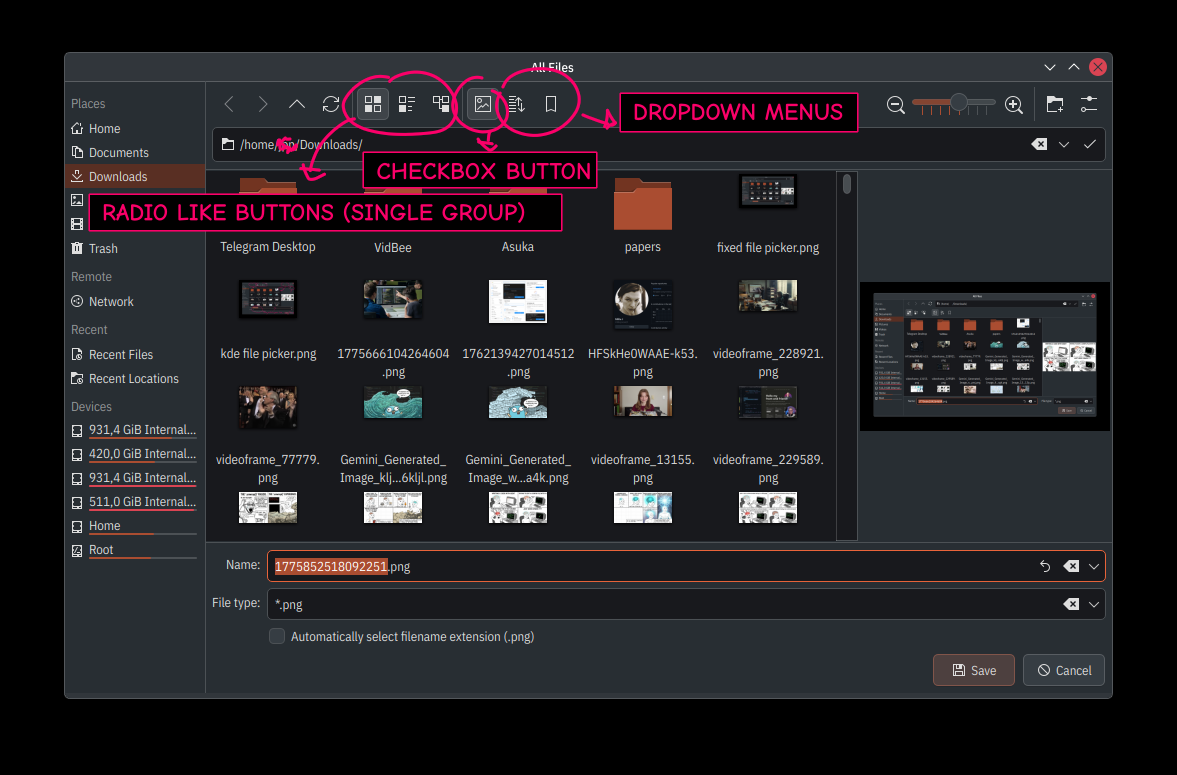
Task: Go back to the previous folder
Action: [229, 104]
